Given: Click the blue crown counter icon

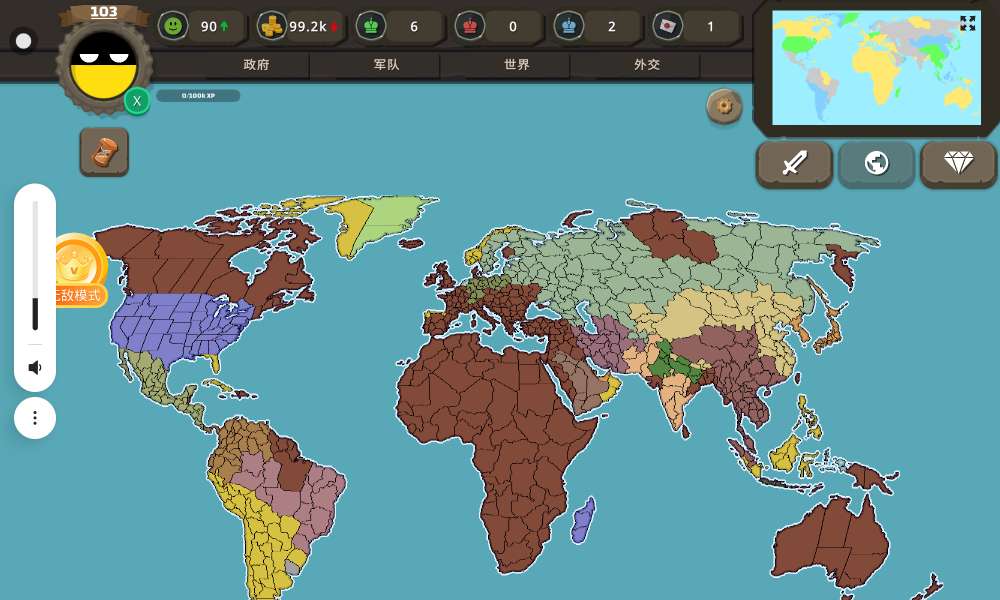Looking at the screenshot, I should pos(569,27).
